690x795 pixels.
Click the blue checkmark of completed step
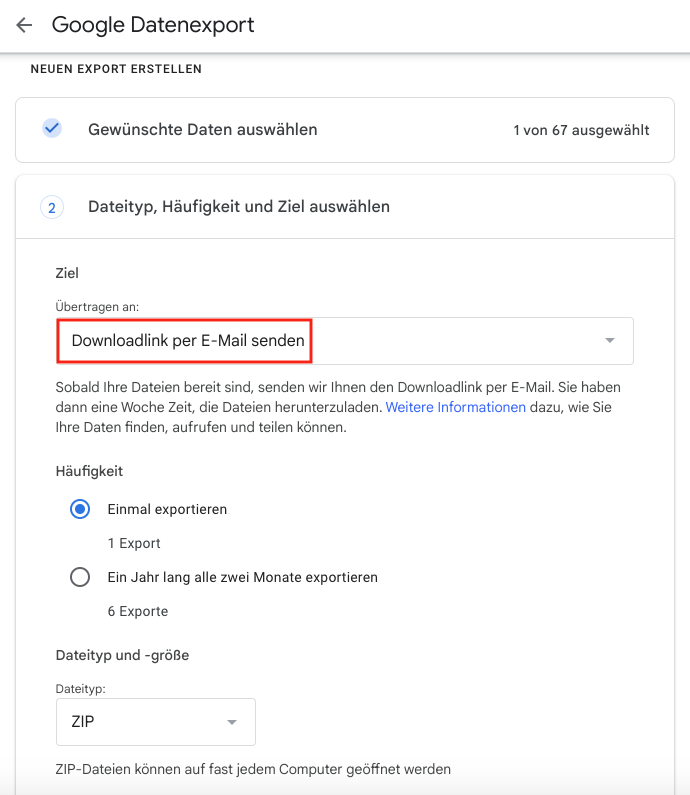pyautogui.click(x=52, y=129)
